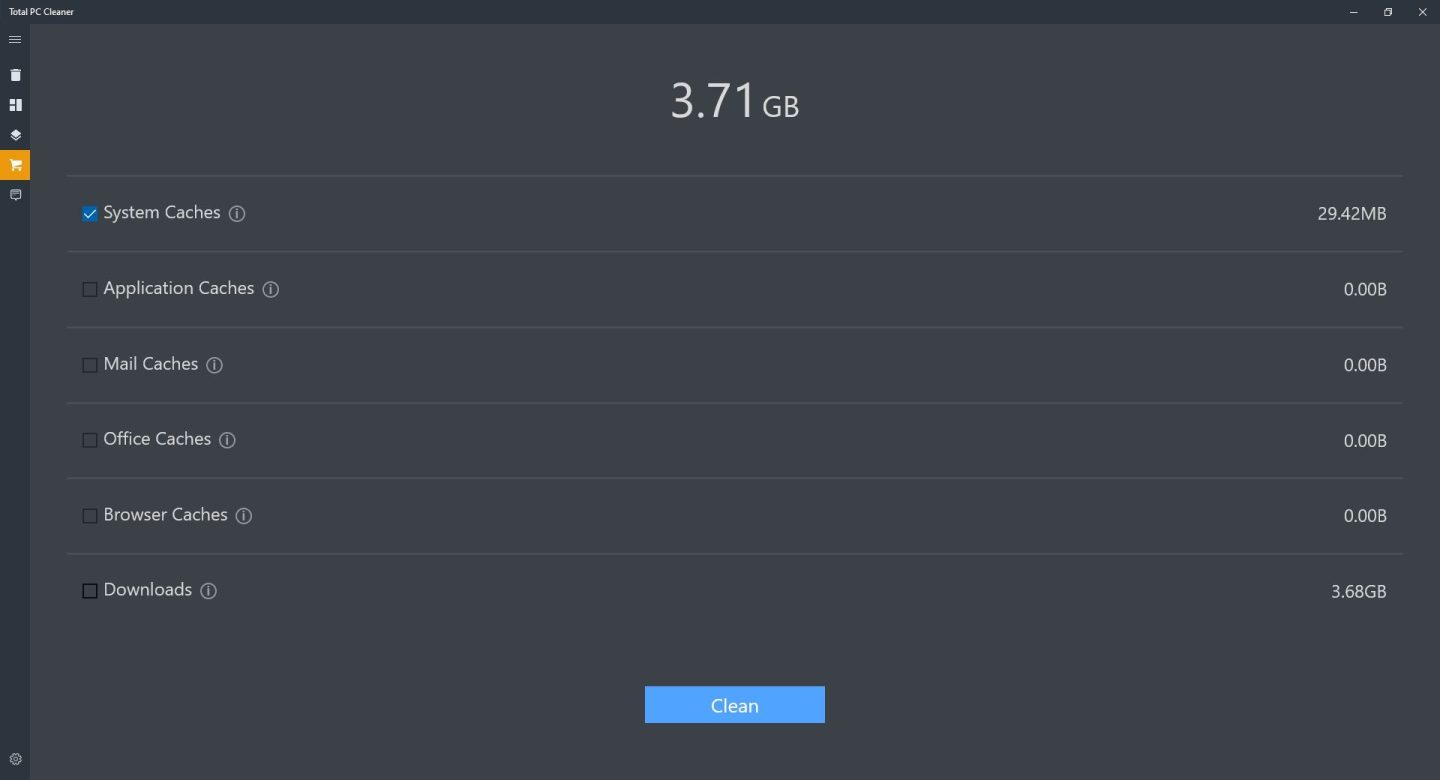The width and height of the screenshot is (1440, 780).
Task: Click the Office Caches label
Action: click(157, 439)
